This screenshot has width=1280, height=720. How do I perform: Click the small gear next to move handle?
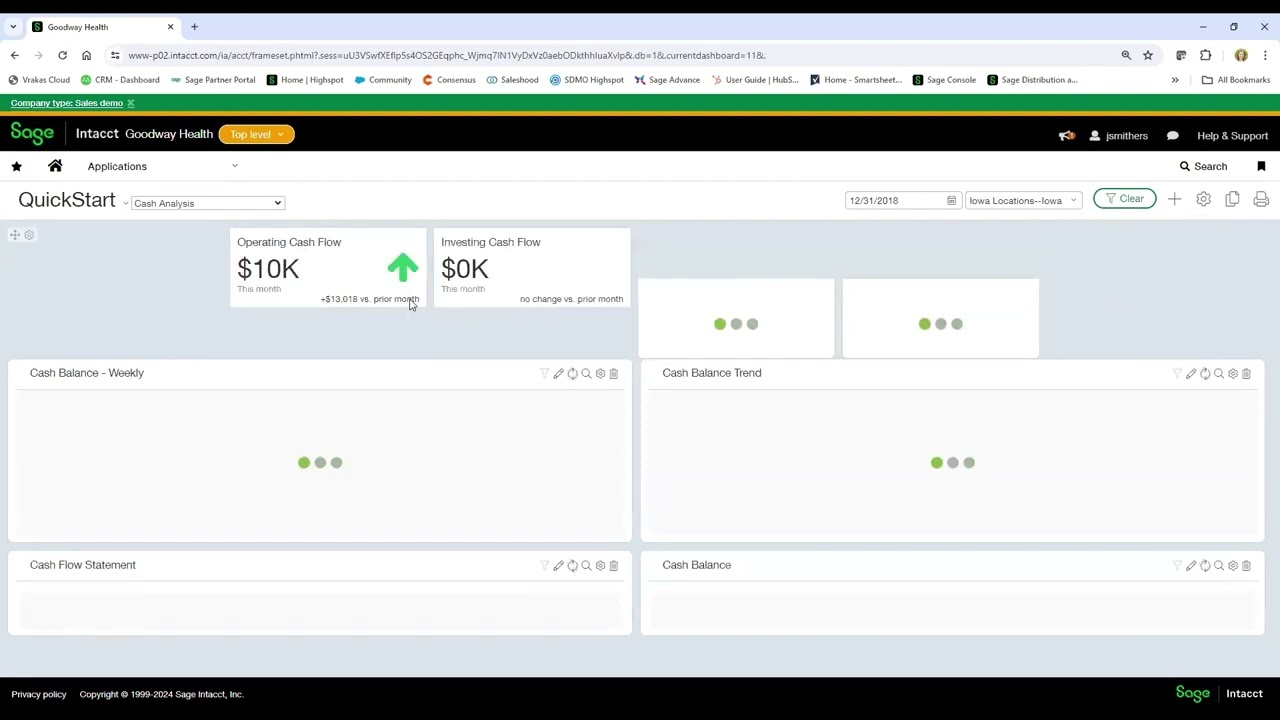coord(29,235)
